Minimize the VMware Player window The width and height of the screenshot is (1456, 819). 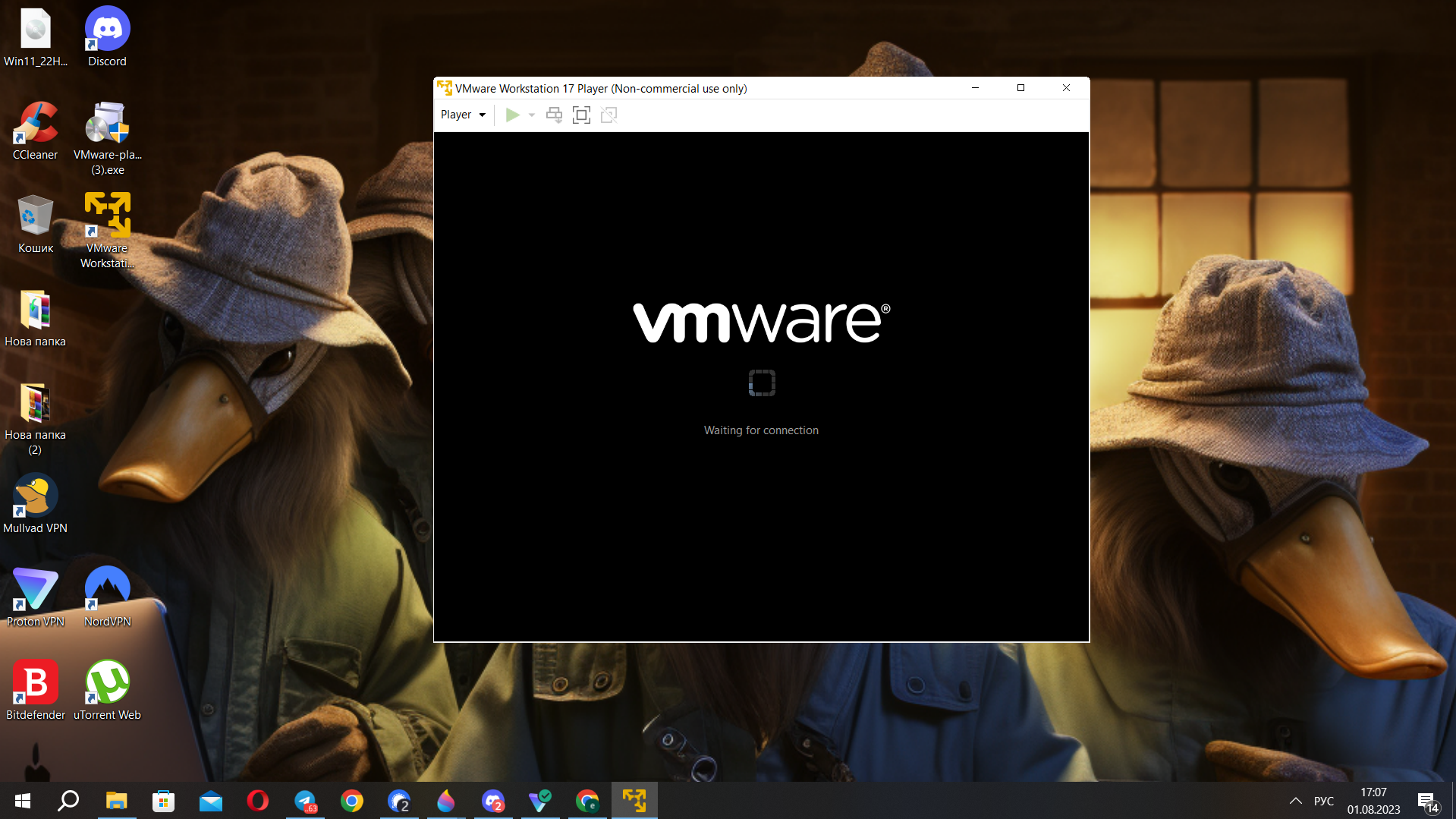tap(975, 88)
